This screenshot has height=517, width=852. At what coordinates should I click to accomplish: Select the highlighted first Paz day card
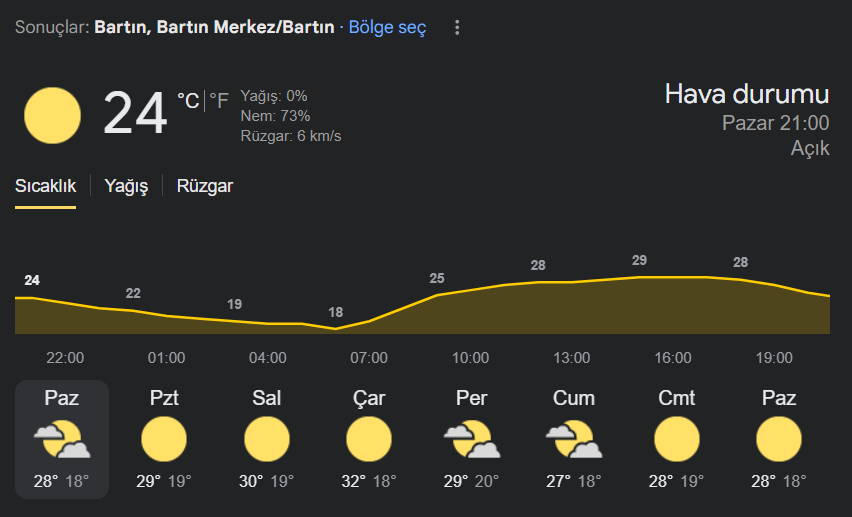[62, 439]
